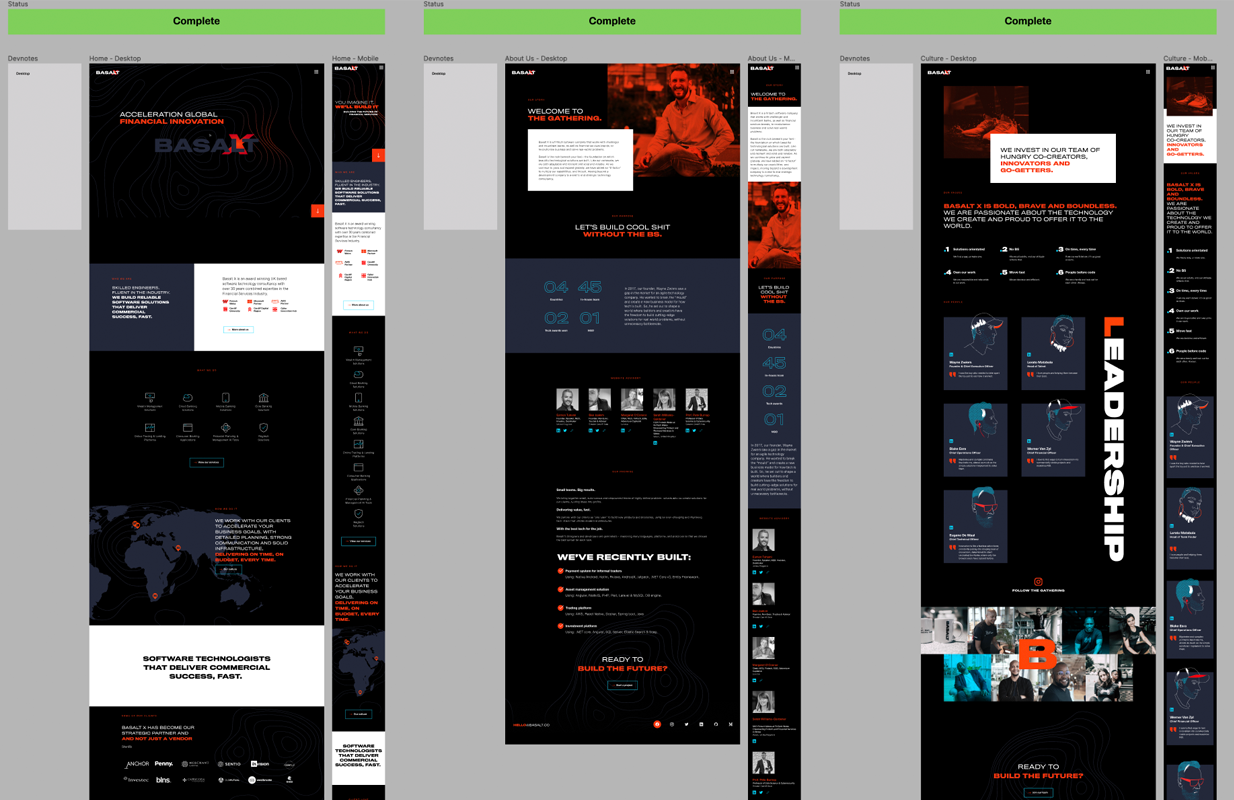The height and width of the screenshot is (800, 1234).
Task: Click the Wealth Management Solutions monitor icon
Action: [x=150, y=397]
